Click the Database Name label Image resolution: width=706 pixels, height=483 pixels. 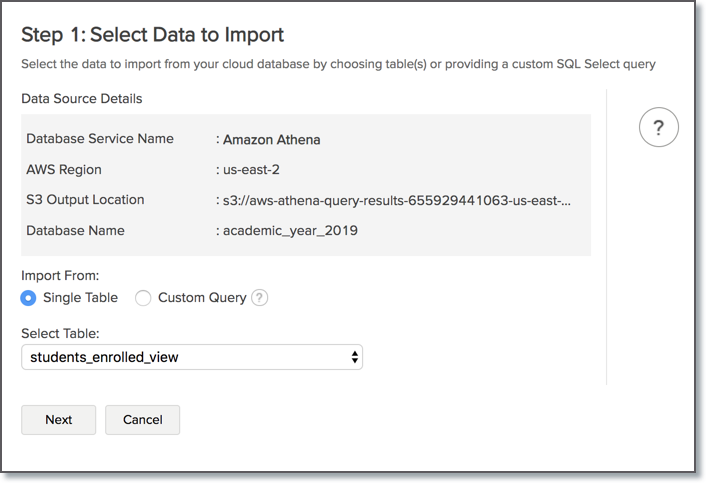(75, 231)
